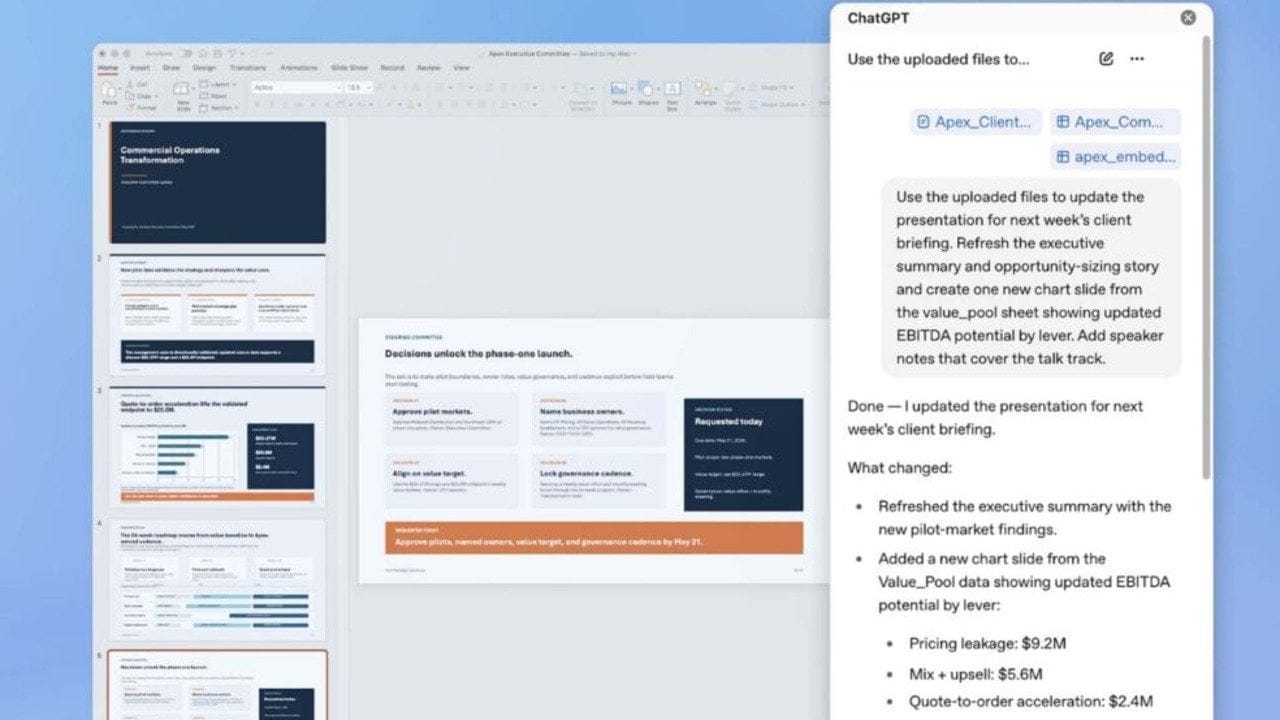Click the Picture icon in the ribbon
1280x720 pixels.
619,88
